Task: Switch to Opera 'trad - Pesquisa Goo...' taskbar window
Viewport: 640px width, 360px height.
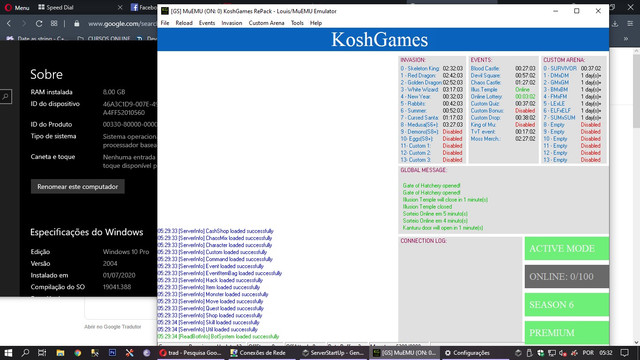Action: point(190,353)
